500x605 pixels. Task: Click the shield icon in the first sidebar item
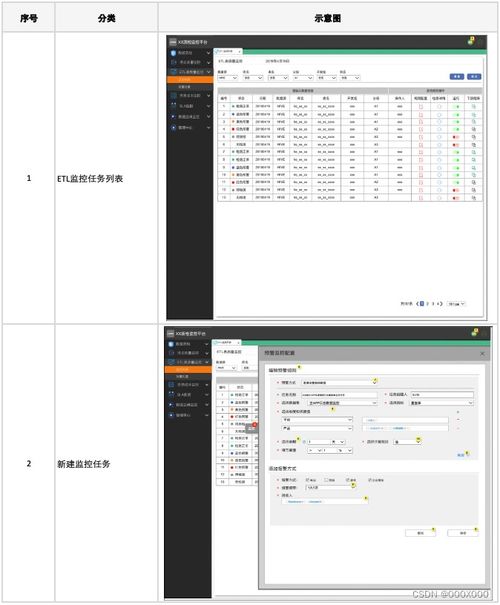[173, 53]
